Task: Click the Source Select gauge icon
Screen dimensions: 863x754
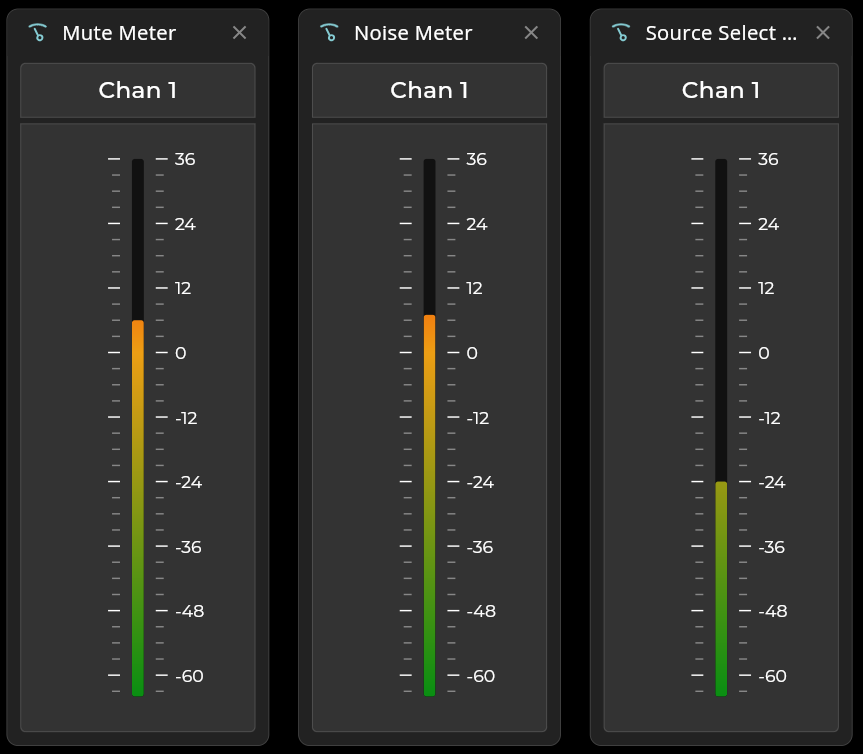Action: click(621, 33)
